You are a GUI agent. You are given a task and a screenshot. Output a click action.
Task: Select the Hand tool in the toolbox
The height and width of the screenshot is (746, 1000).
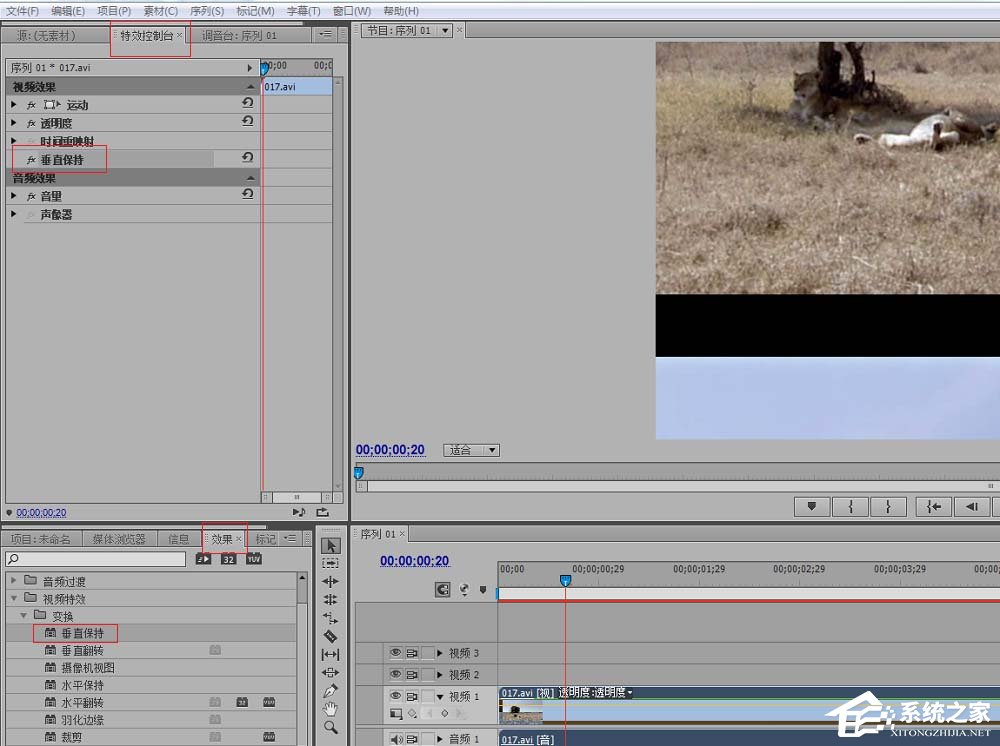coord(331,709)
